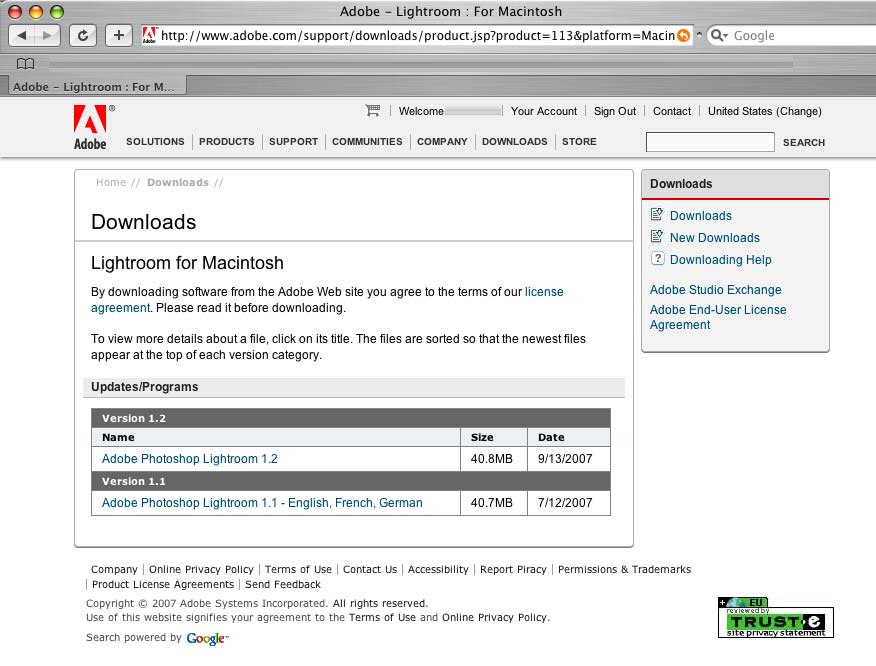876x666 pixels.
Task: Click the 40.7MB size cell
Action: [494, 503]
